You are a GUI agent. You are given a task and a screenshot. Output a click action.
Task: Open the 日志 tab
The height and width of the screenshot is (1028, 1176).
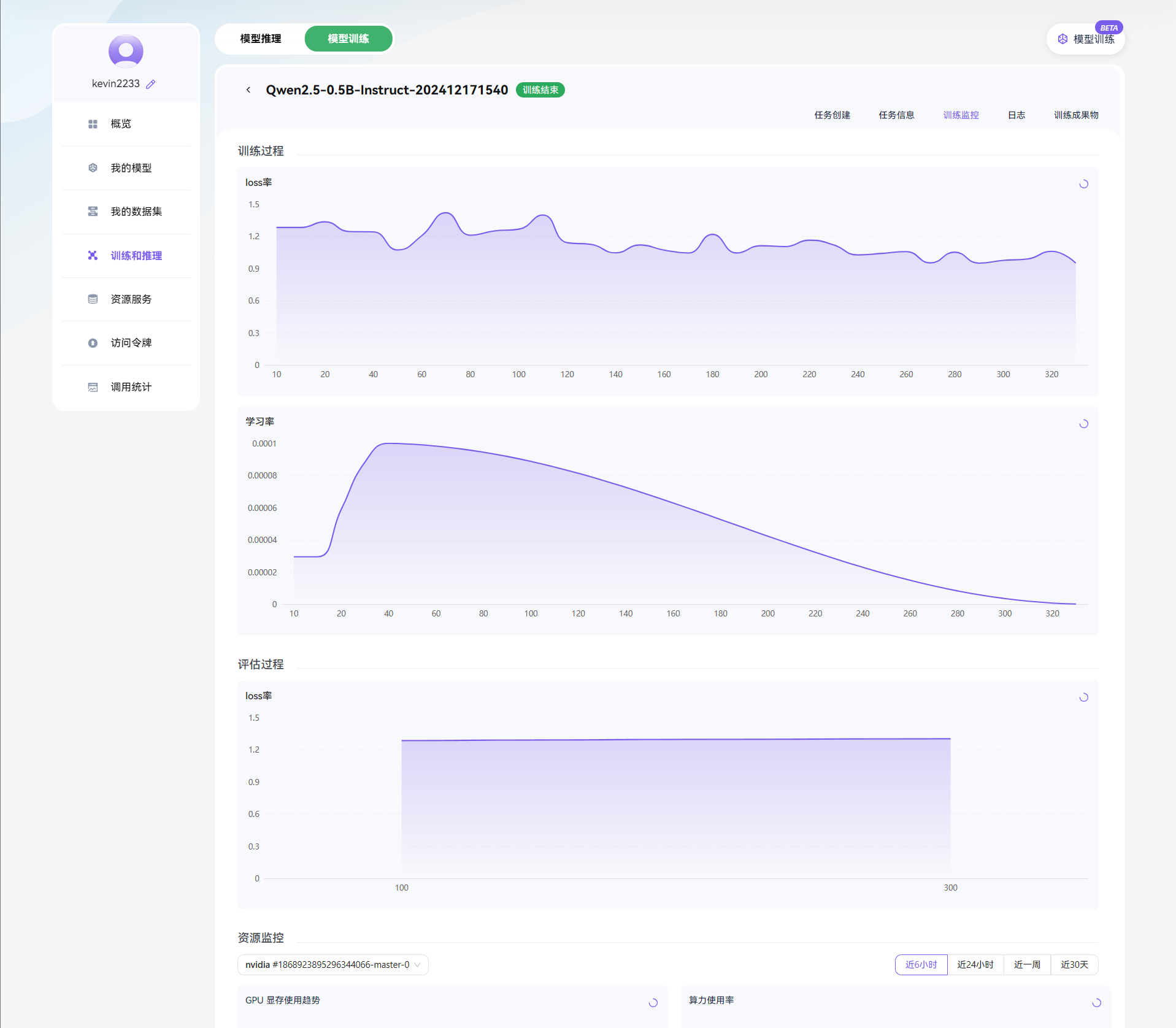point(1017,115)
